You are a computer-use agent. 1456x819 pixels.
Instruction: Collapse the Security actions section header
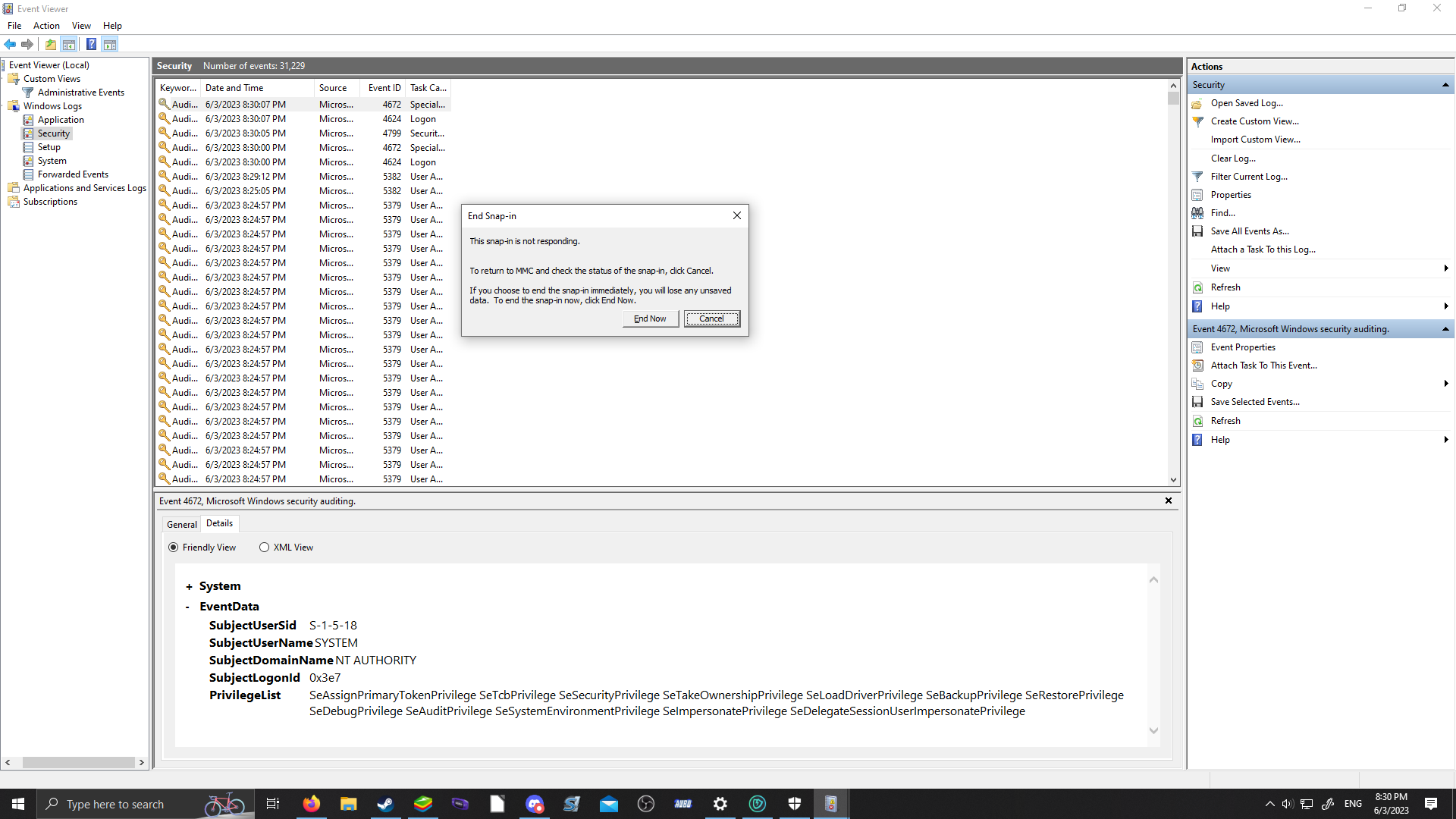[1445, 85]
